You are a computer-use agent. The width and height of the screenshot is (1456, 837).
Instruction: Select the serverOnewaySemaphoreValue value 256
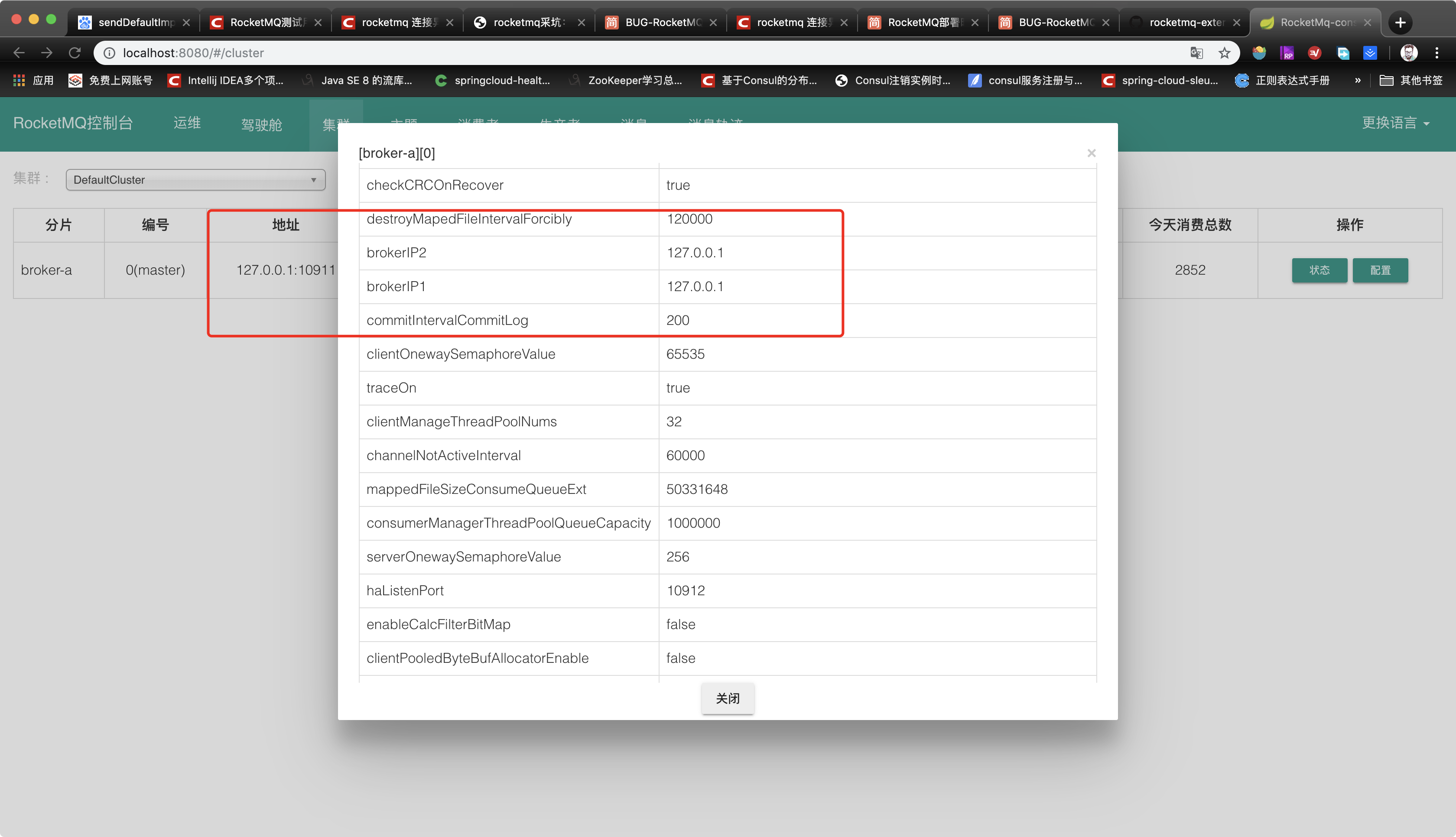(678, 557)
